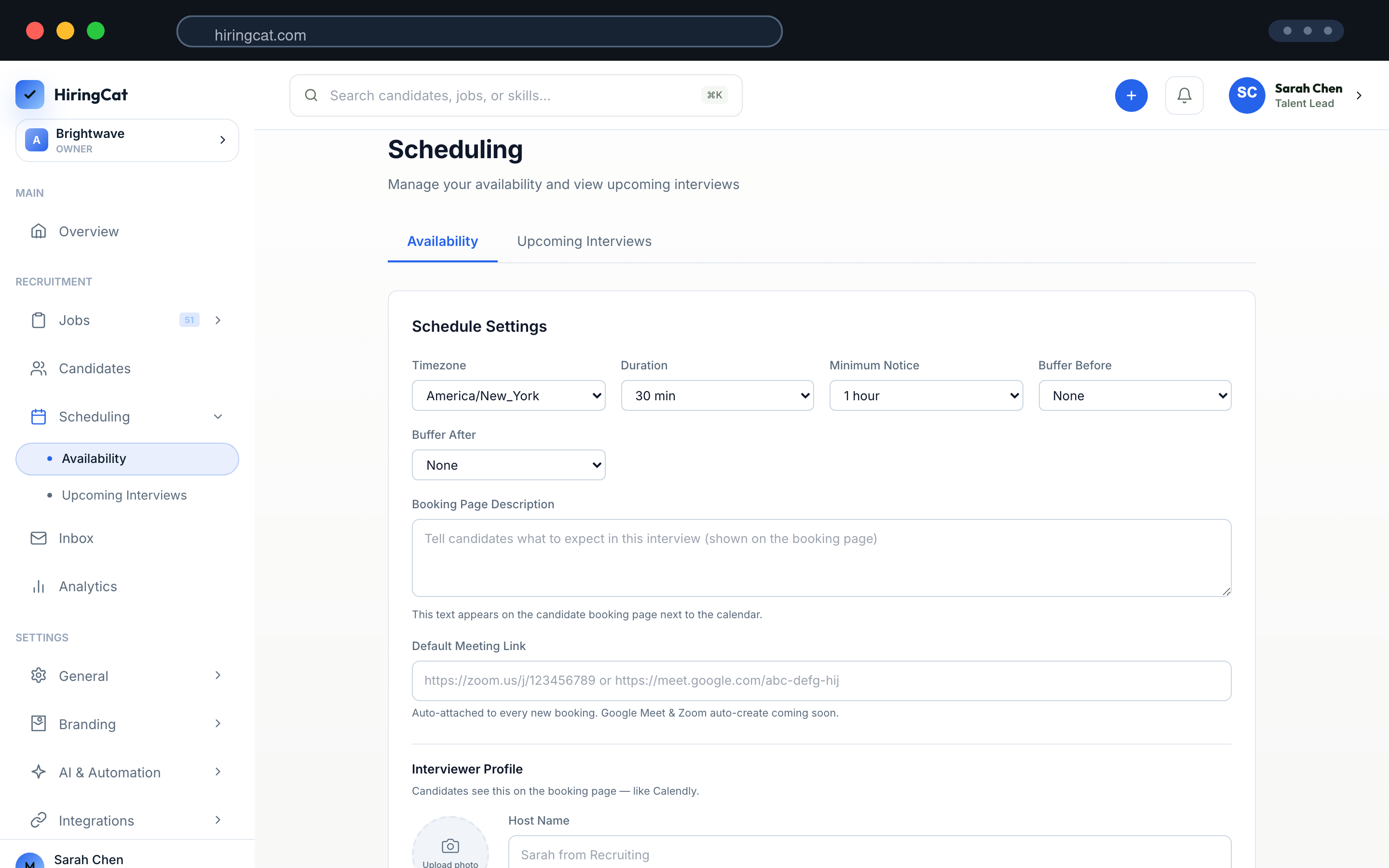Click the Upload photo camera icon
The height and width of the screenshot is (868, 1389).
pyautogui.click(x=450, y=846)
